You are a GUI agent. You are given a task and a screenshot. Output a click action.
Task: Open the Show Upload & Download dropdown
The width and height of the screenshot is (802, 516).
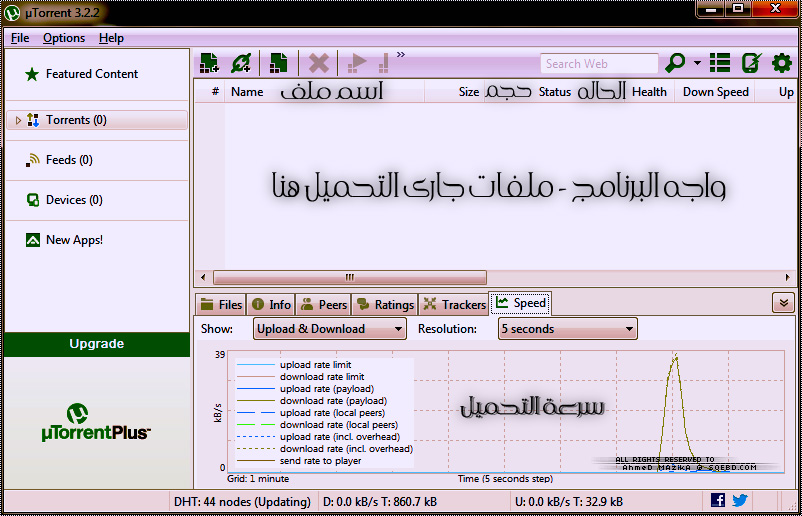[x=330, y=329]
